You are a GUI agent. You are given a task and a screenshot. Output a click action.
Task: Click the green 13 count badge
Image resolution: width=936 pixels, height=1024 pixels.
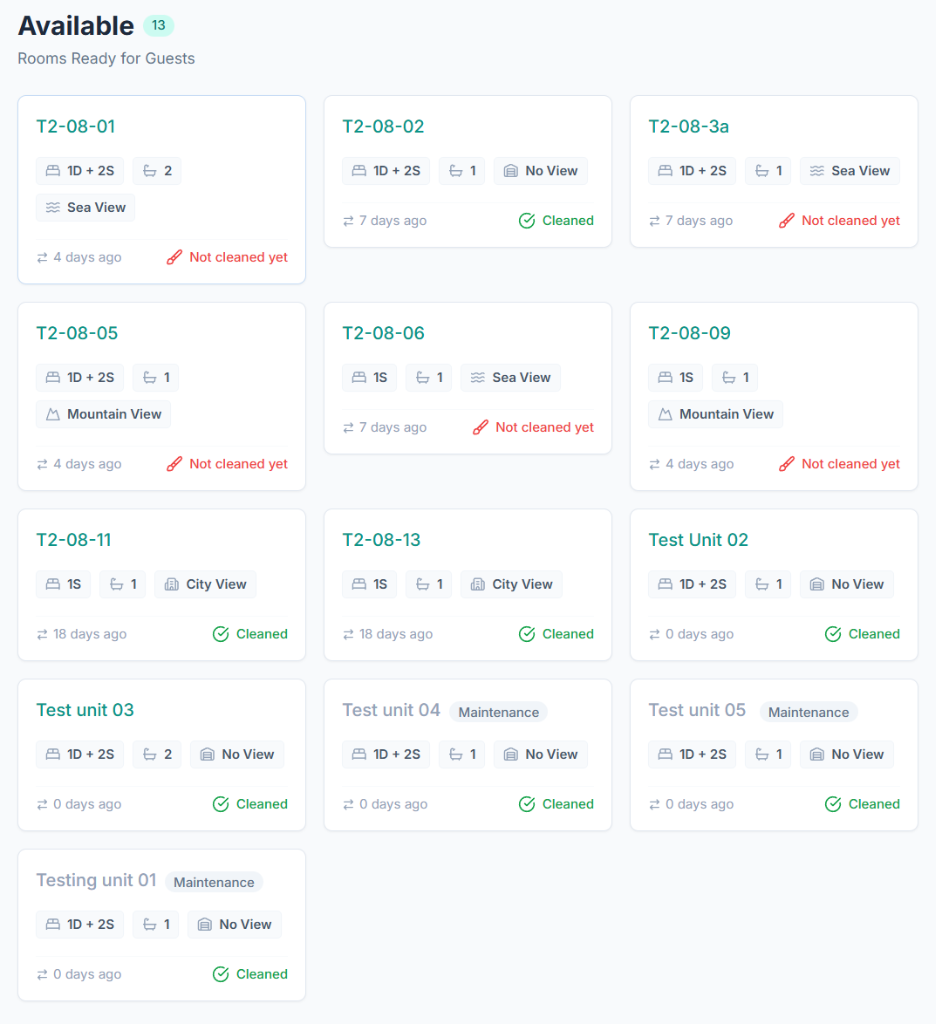coord(156,25)
